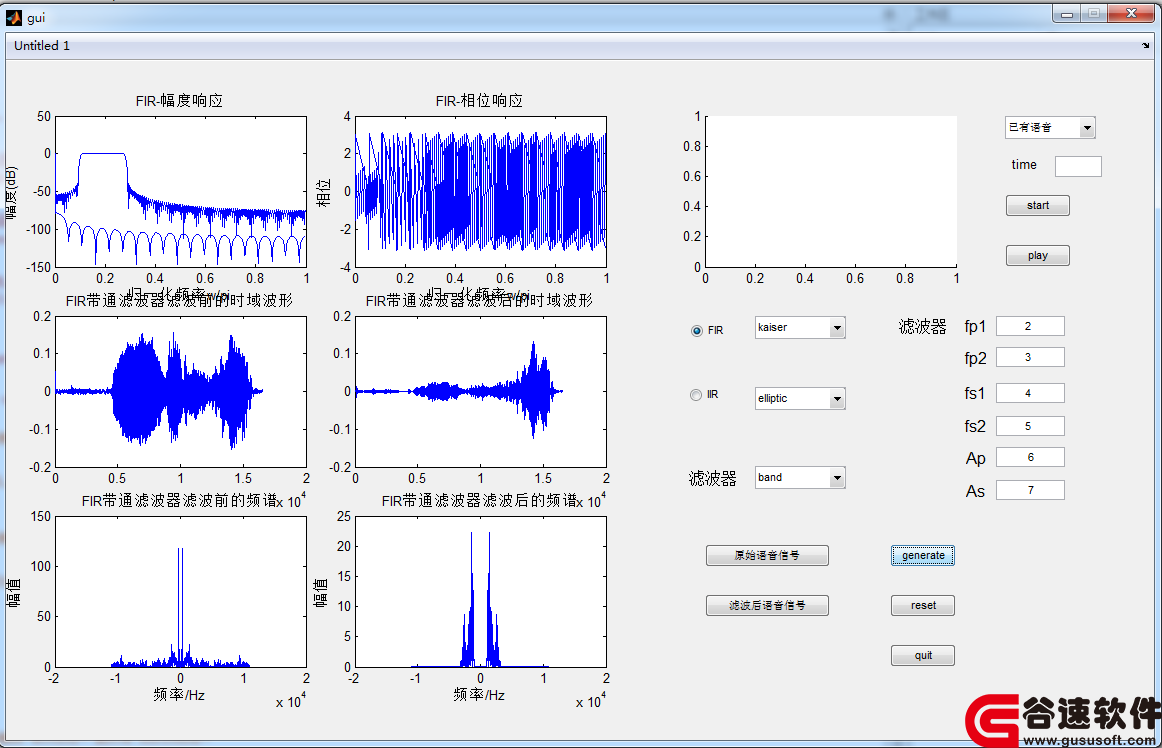Click the post-filter spectrum plot

(481, 592)
